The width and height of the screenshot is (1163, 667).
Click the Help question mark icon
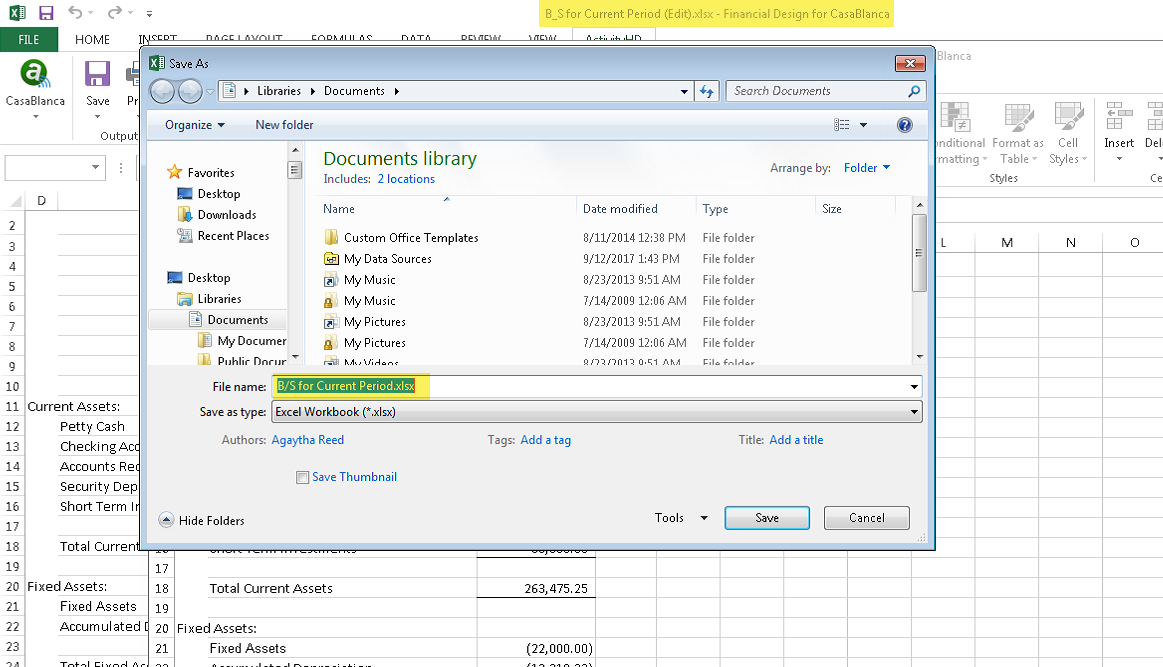click(x=905, y=124)
